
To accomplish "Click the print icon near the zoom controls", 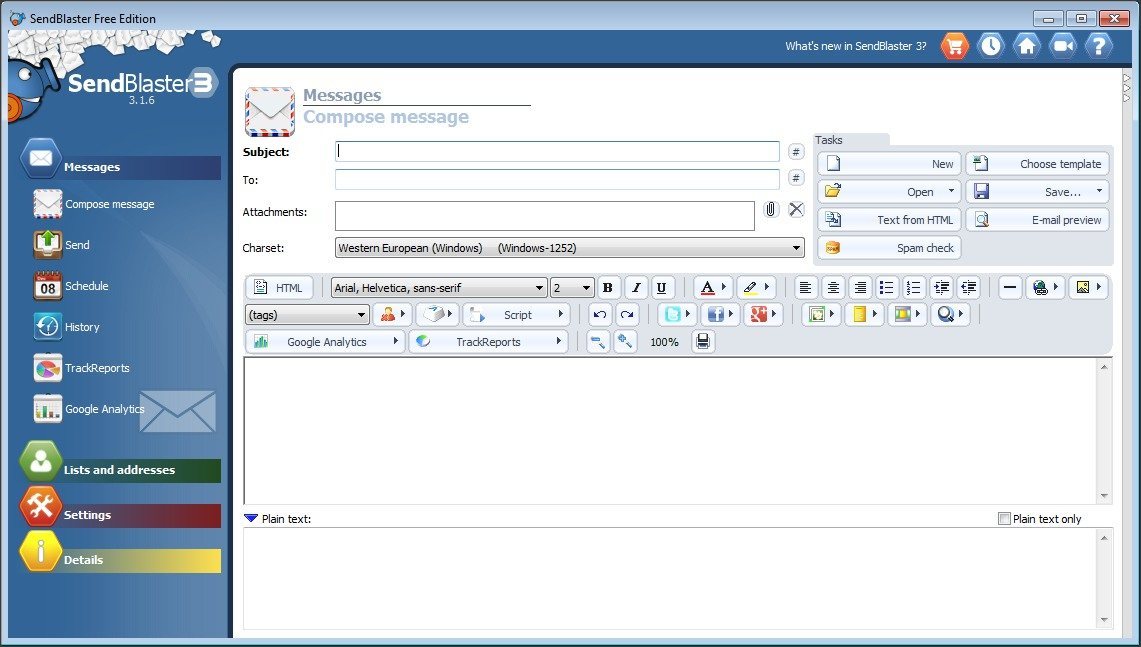I will click(703, 341).
